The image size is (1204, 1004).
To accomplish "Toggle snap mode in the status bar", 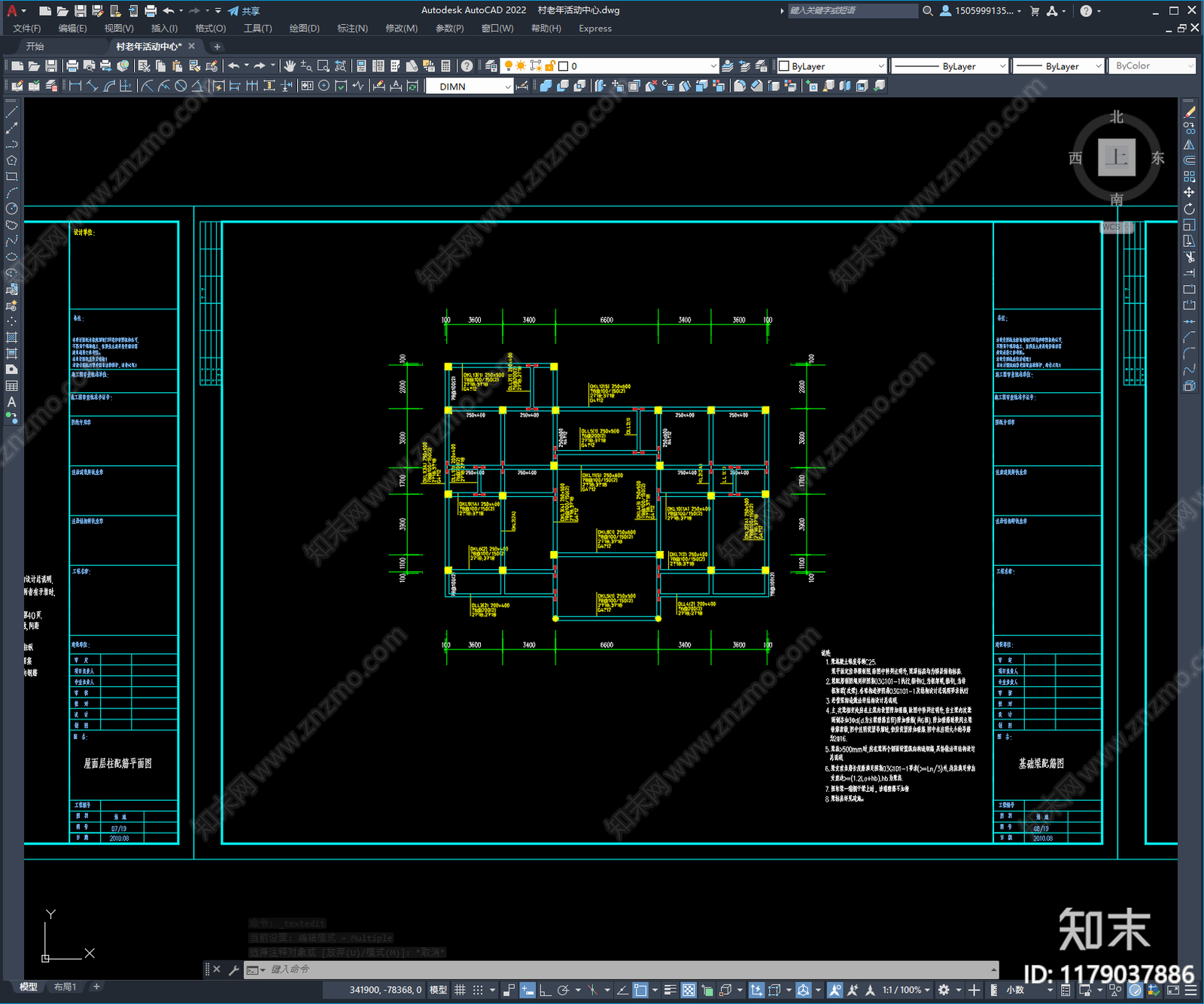I will point(478,990).
